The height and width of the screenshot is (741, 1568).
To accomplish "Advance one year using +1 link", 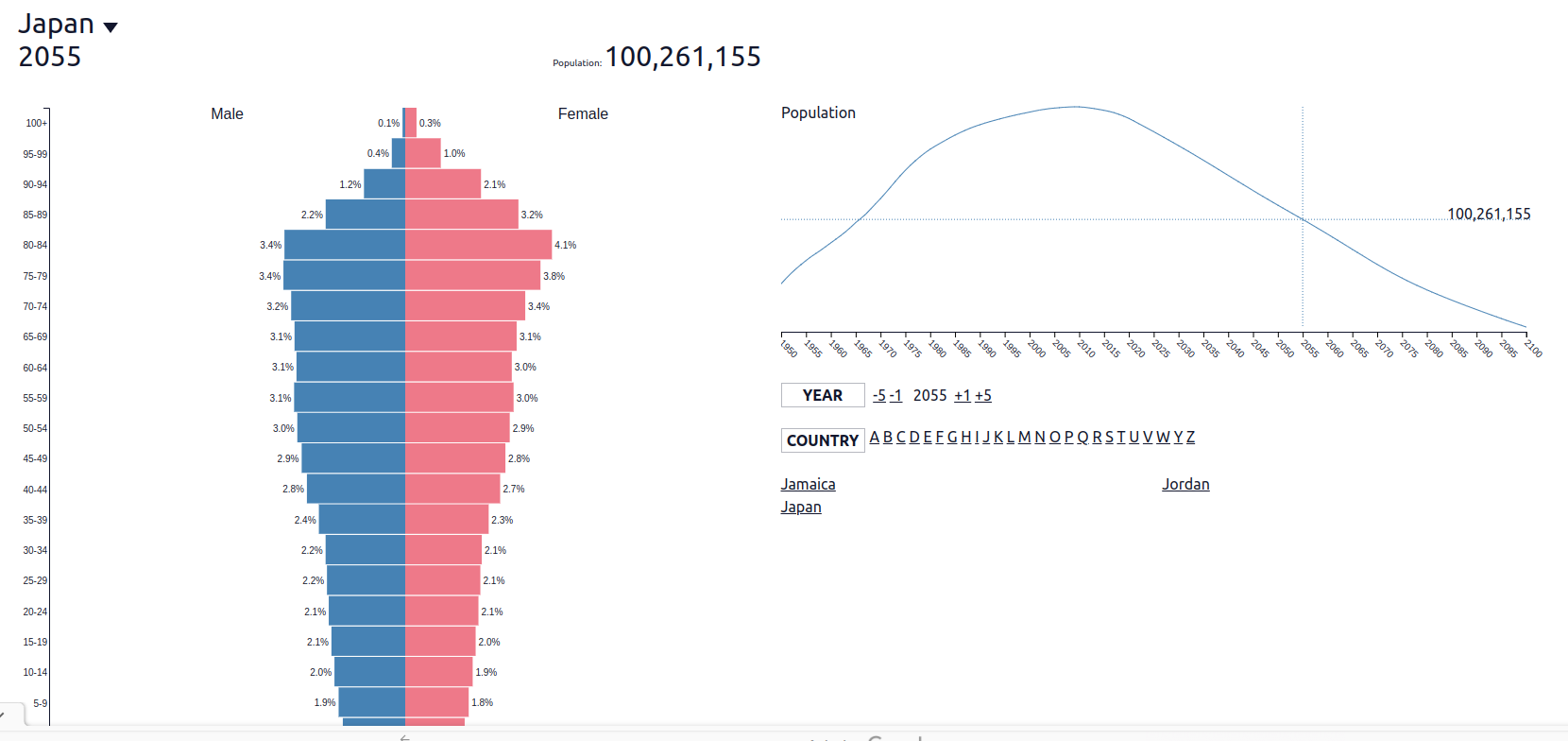I will click(x=962, y=396).
